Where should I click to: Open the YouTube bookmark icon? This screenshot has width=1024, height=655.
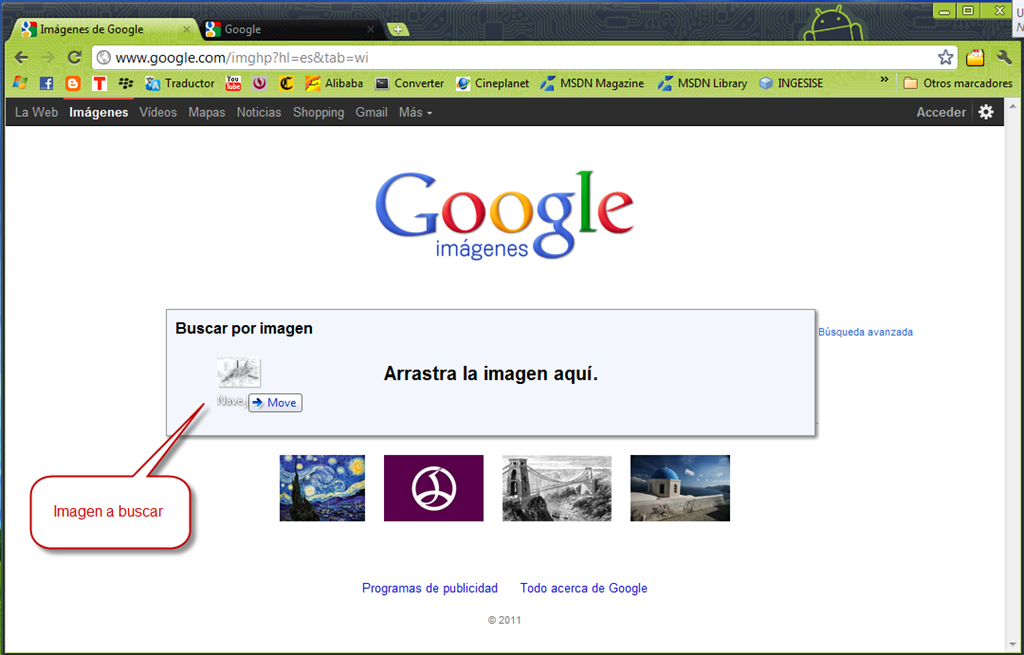pyautogui.click(x=233, y=84)
